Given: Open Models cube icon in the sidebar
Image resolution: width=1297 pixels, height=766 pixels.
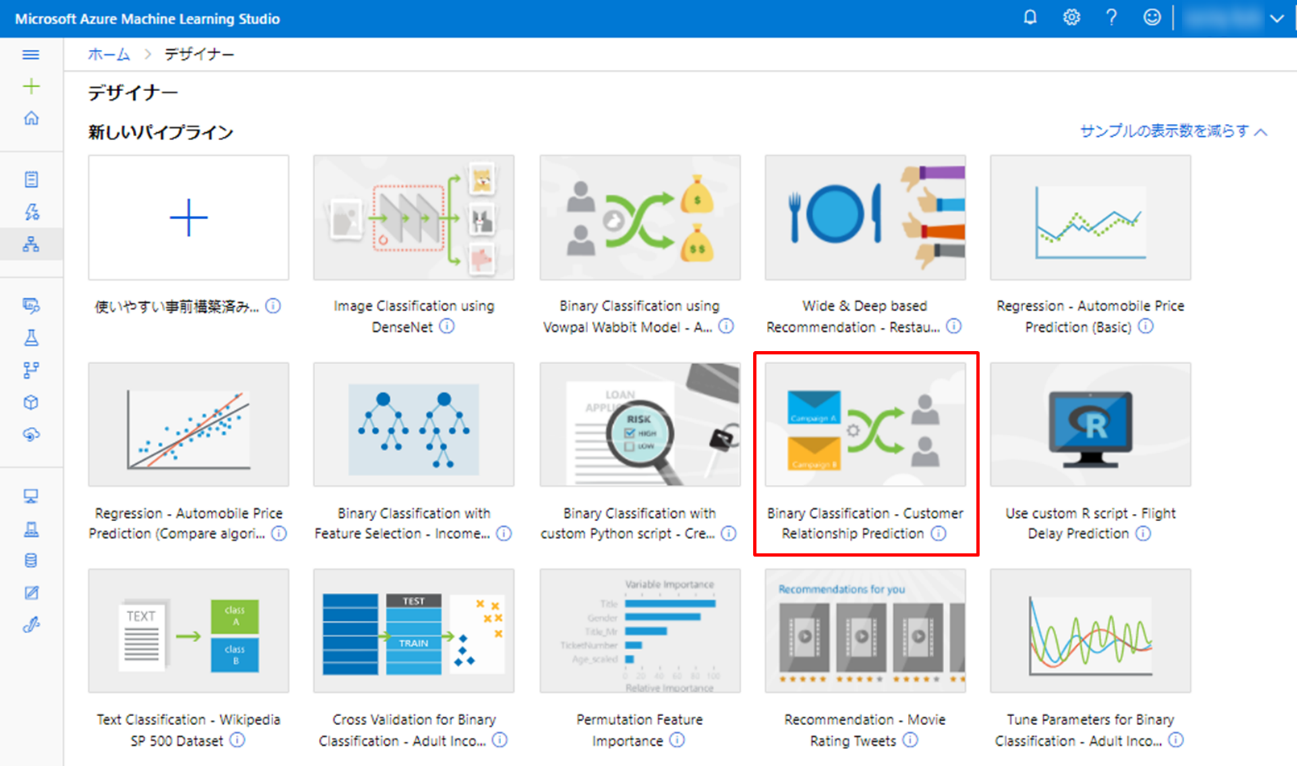Looking at the screenshot, I should point(31,402).
